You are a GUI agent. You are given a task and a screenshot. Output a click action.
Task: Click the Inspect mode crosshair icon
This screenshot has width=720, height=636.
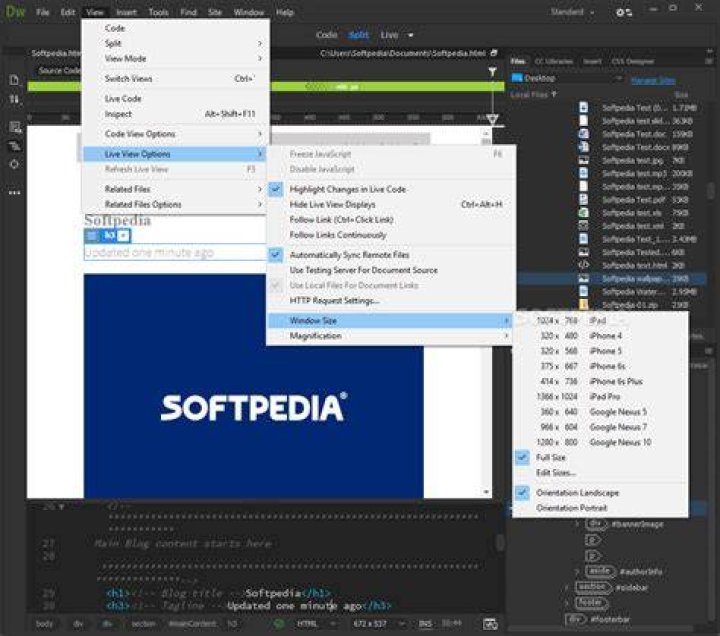click(14, 164)
